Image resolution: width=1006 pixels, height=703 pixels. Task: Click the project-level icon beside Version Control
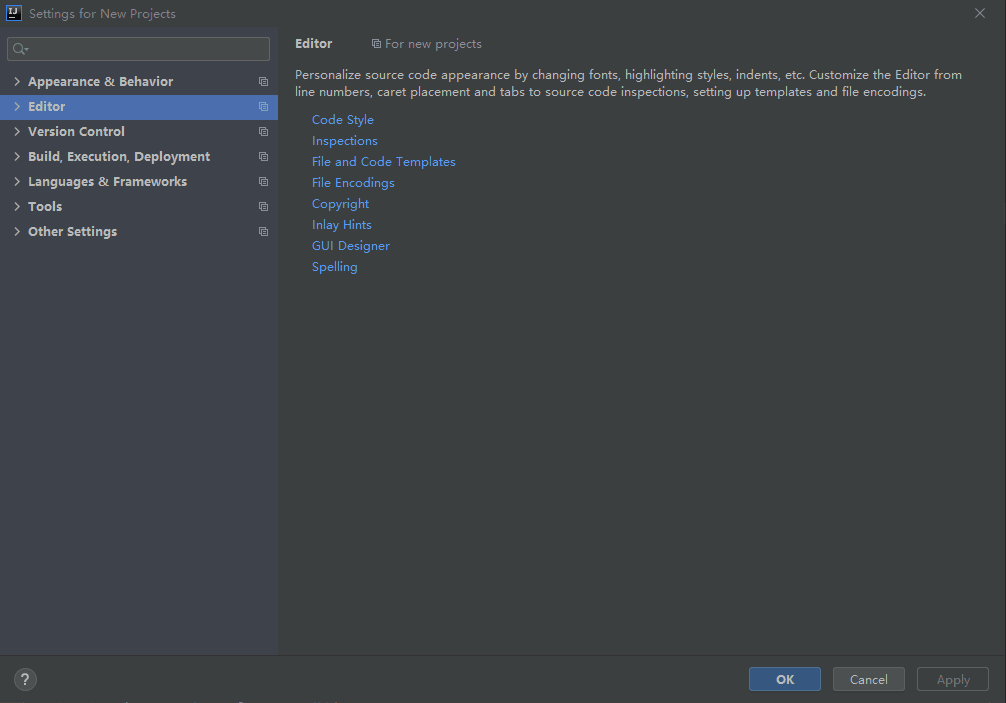tap(263, 131)
